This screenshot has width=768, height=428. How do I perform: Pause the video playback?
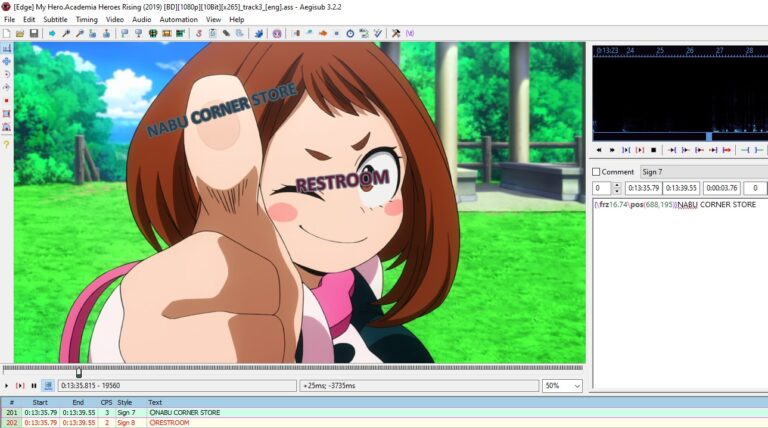pos(34,386)
